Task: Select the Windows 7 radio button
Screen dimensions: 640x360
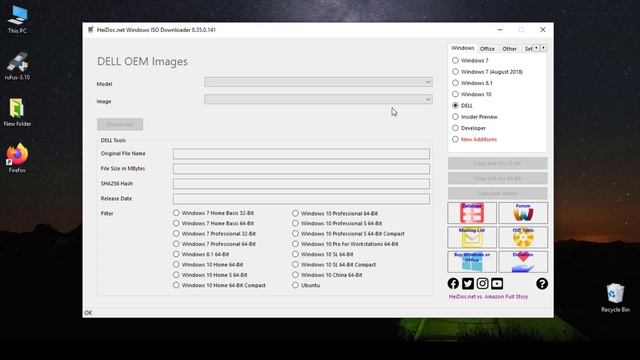Action: click(455, 60)
